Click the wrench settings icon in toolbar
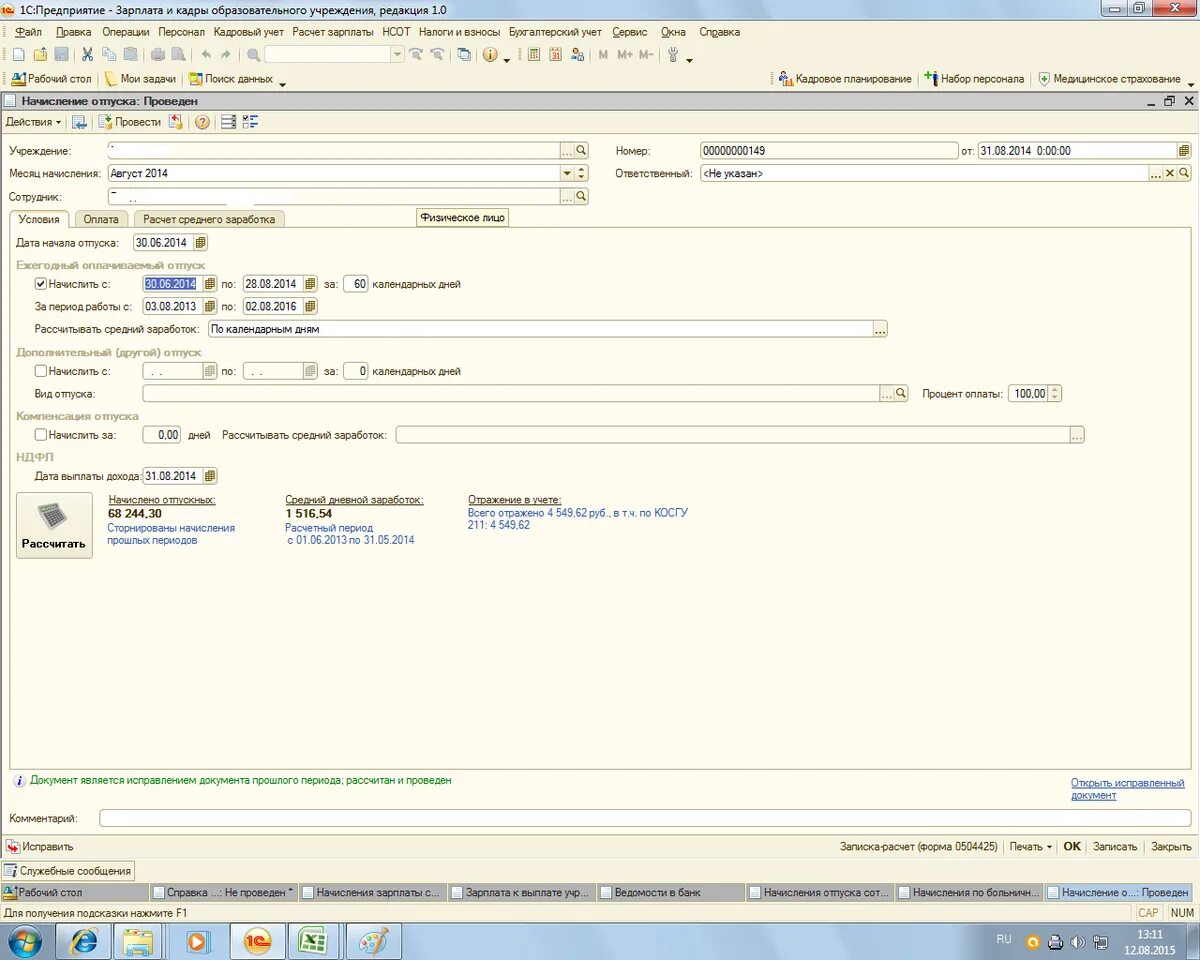The image size is (1200, 960). point(673,55)
